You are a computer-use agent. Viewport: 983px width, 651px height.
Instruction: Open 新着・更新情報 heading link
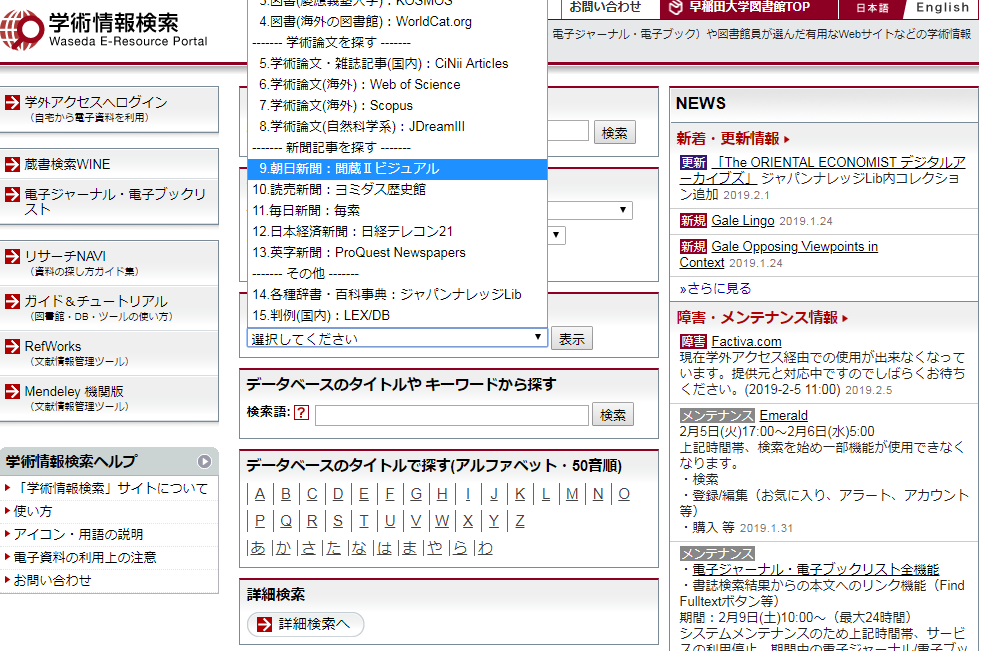pyautogui.click(x=733, y=139)
